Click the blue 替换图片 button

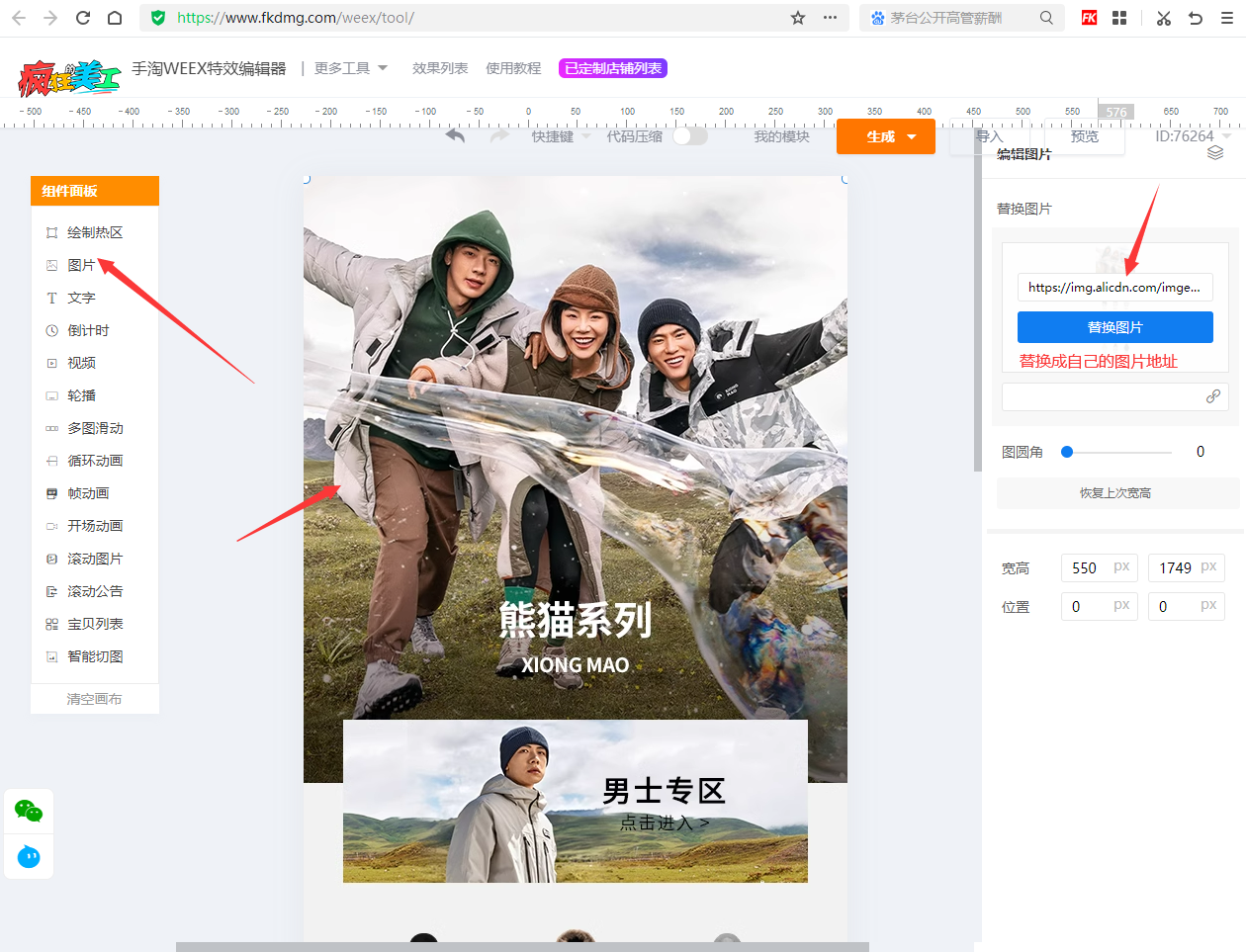click(1115, 327)
